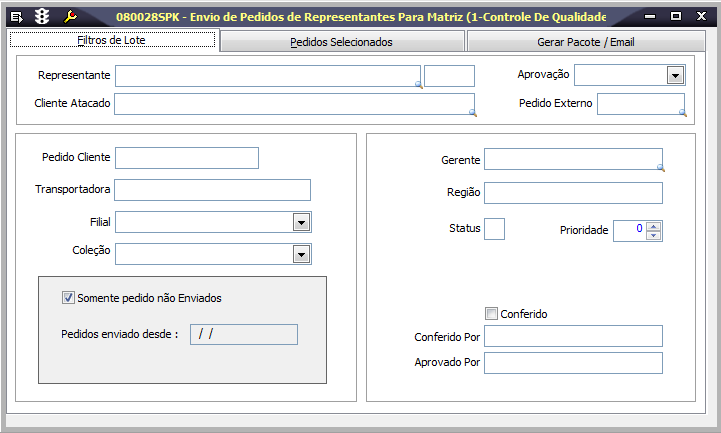Increase Prioridade with up arrow
Viewport: 721px width, 433px height.
(x=653, y=226)
